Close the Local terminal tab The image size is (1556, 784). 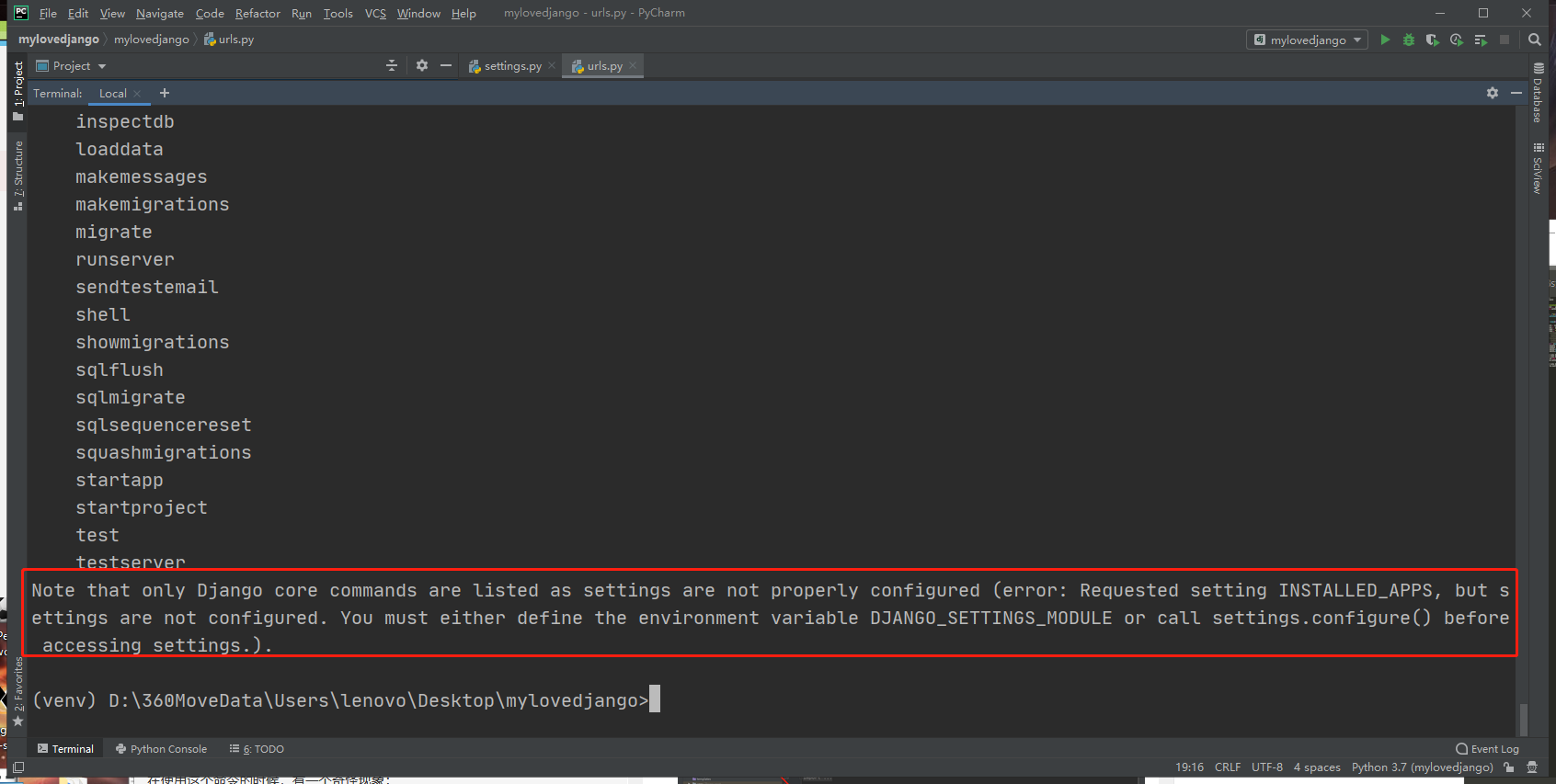137,94
